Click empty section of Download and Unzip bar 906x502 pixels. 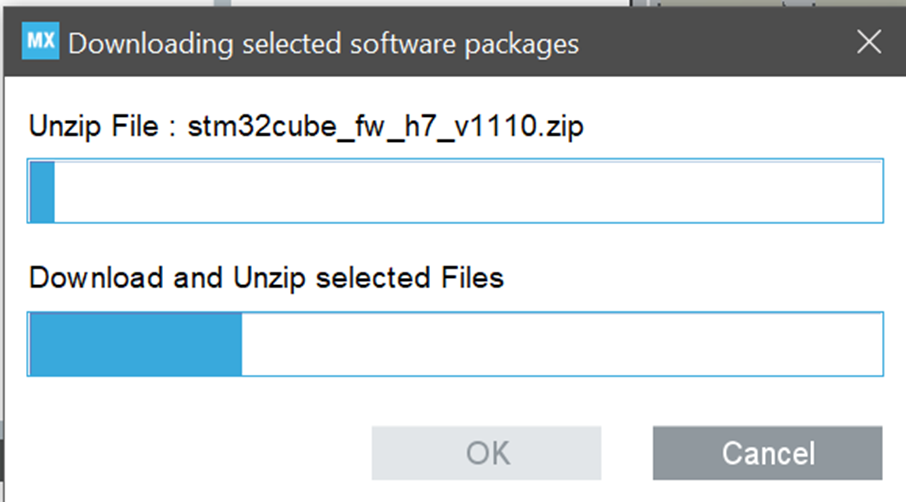pyautogui.click(x=560, y=345)
